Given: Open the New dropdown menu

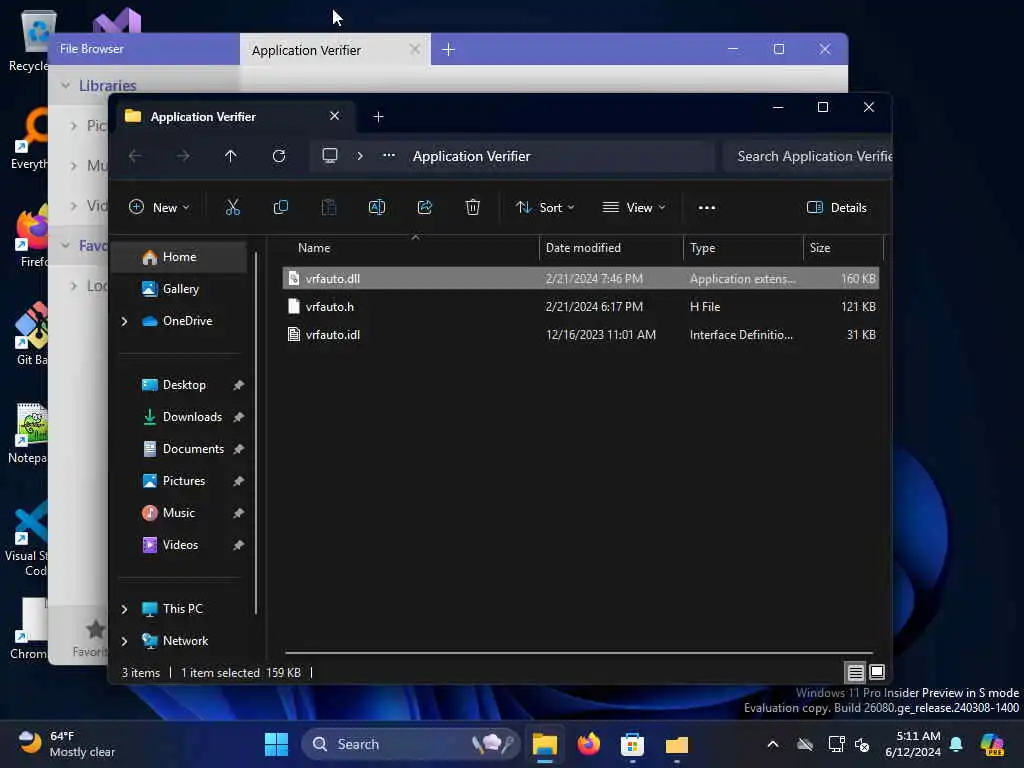Looking at the screenshot, I should tap(159, 208).
